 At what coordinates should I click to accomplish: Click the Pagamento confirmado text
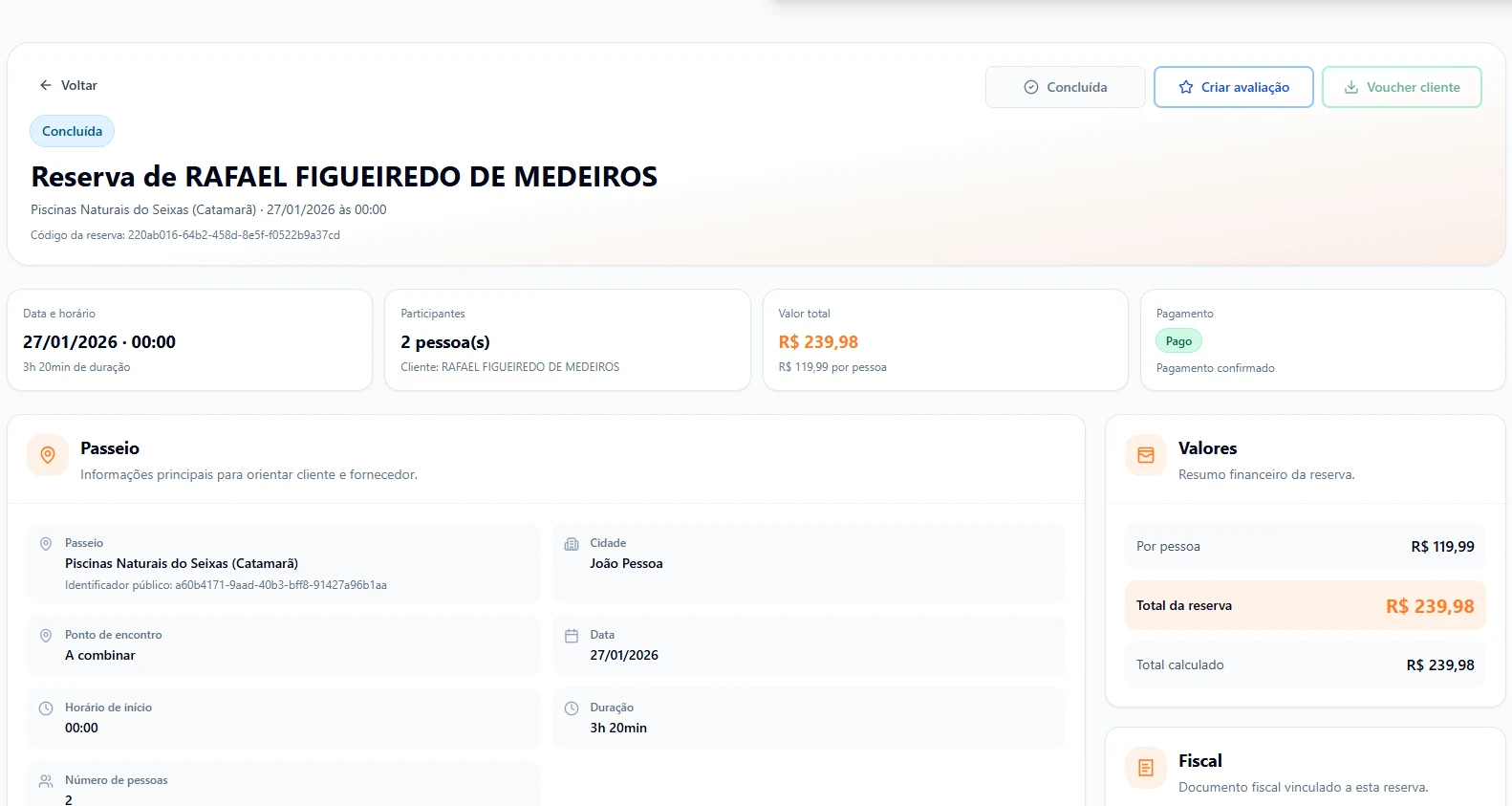(x=1216, y=368)
